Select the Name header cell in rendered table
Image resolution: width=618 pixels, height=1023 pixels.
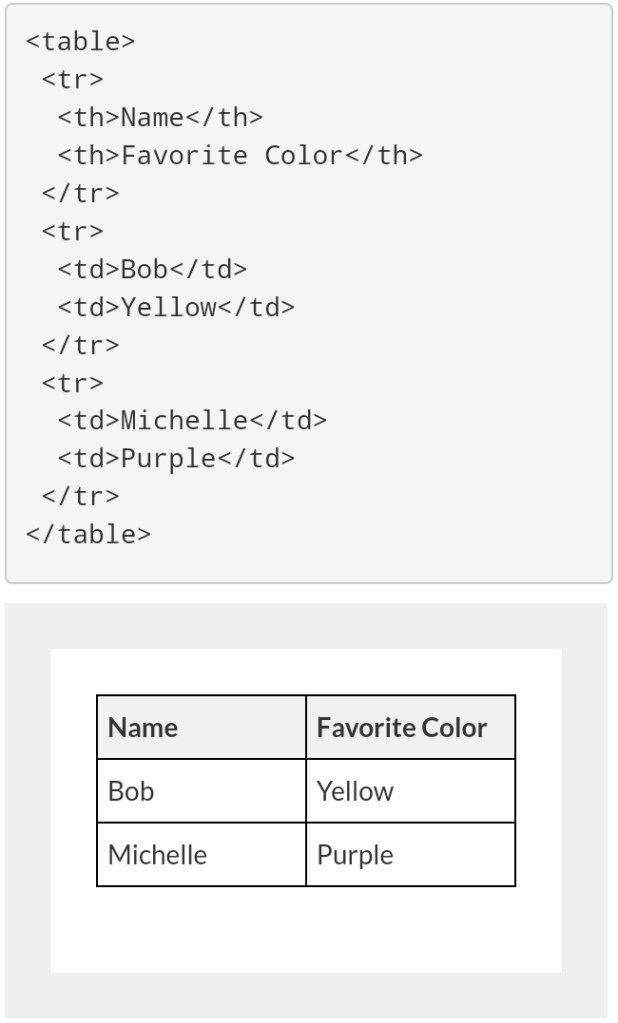[x=201, y=727]
